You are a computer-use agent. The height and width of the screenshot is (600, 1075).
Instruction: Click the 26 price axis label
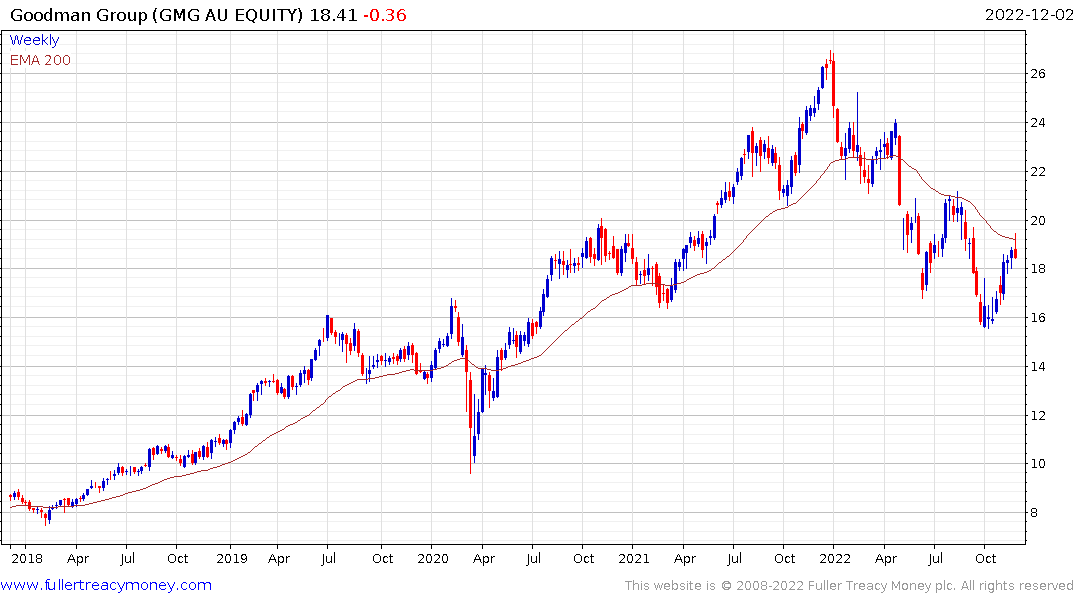point(1038,74)
